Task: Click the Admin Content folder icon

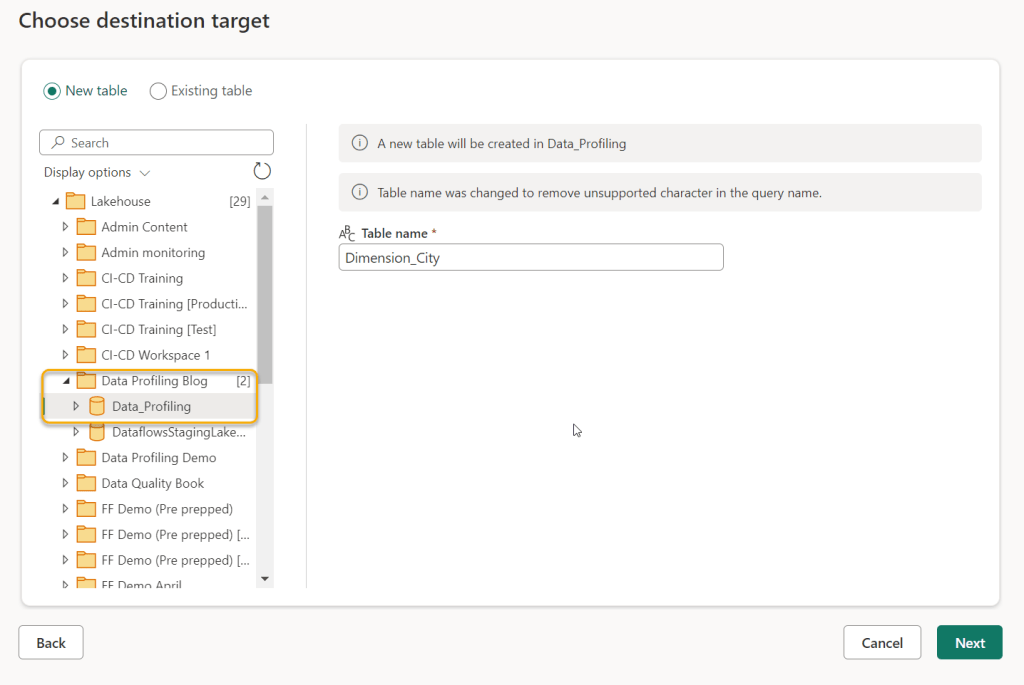Action: point(86,227)
